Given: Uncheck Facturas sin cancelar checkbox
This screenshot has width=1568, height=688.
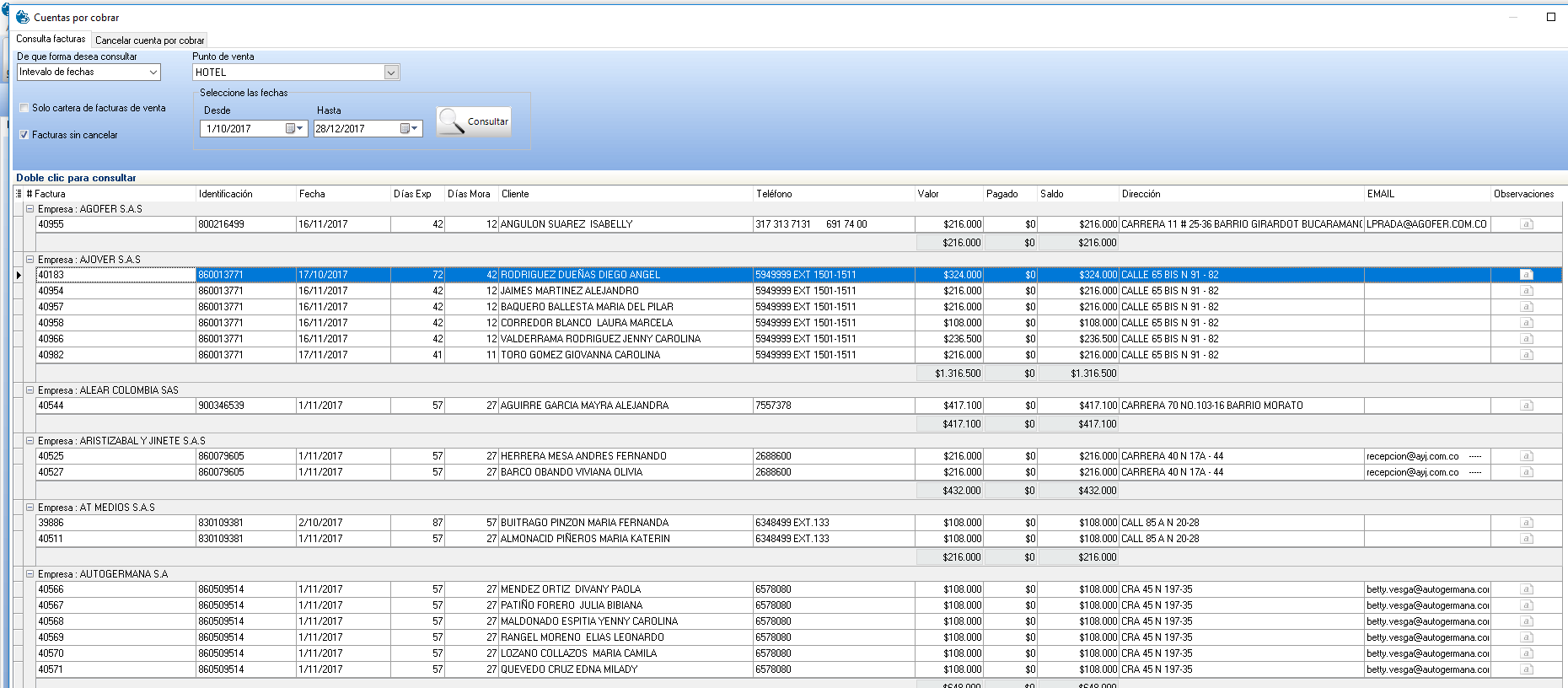Looking at the screenshot, I should click(24, 135).
